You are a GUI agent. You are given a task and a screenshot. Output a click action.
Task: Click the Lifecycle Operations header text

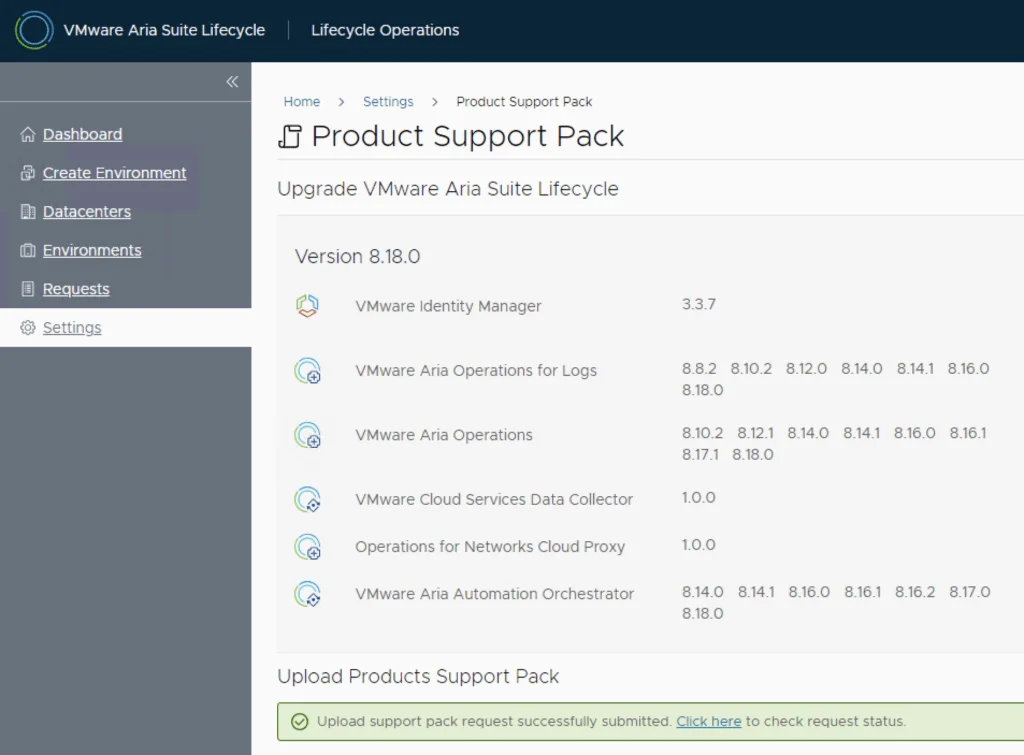coord(385,30)
